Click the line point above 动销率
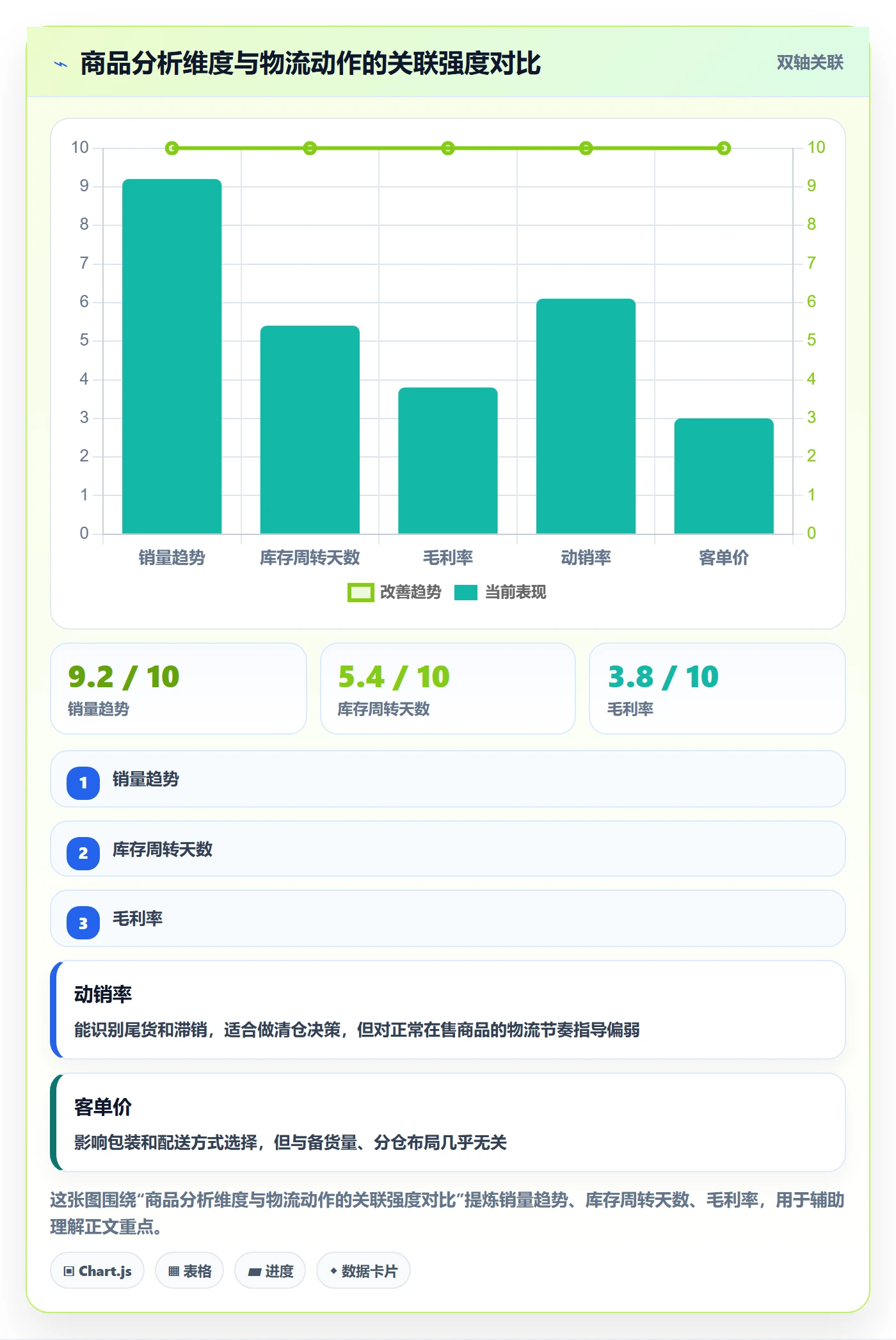The height and width of the screenshot is (1340, 896). tap(586, 148)
